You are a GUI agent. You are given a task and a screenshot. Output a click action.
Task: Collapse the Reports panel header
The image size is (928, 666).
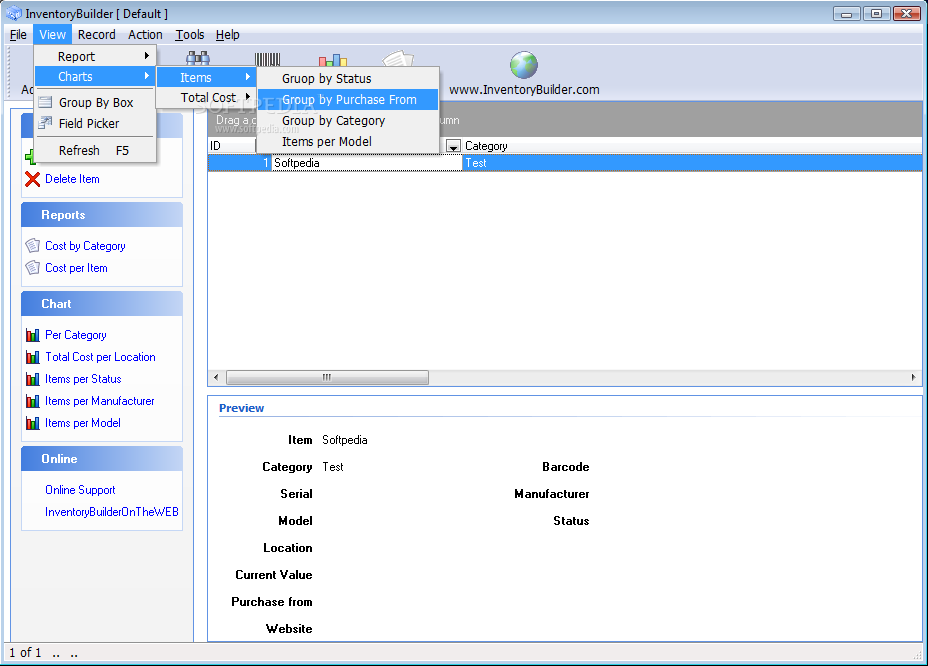coord(102,215)
